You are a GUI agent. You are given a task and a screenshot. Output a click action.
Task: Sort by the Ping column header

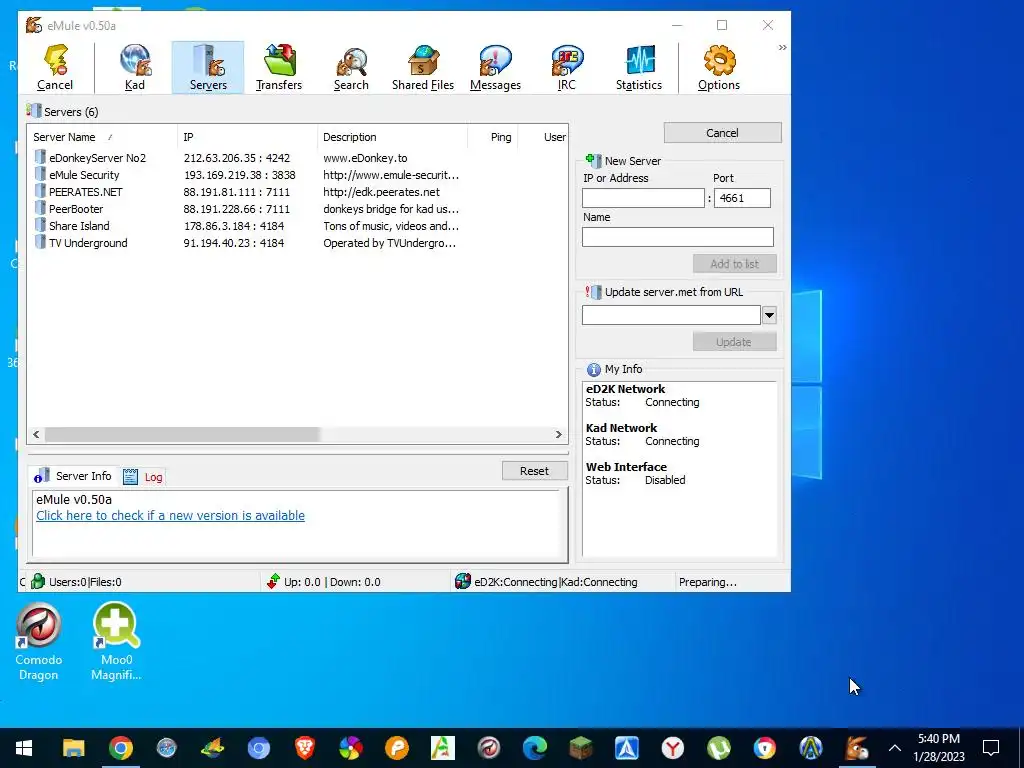(x=493, y=137)
